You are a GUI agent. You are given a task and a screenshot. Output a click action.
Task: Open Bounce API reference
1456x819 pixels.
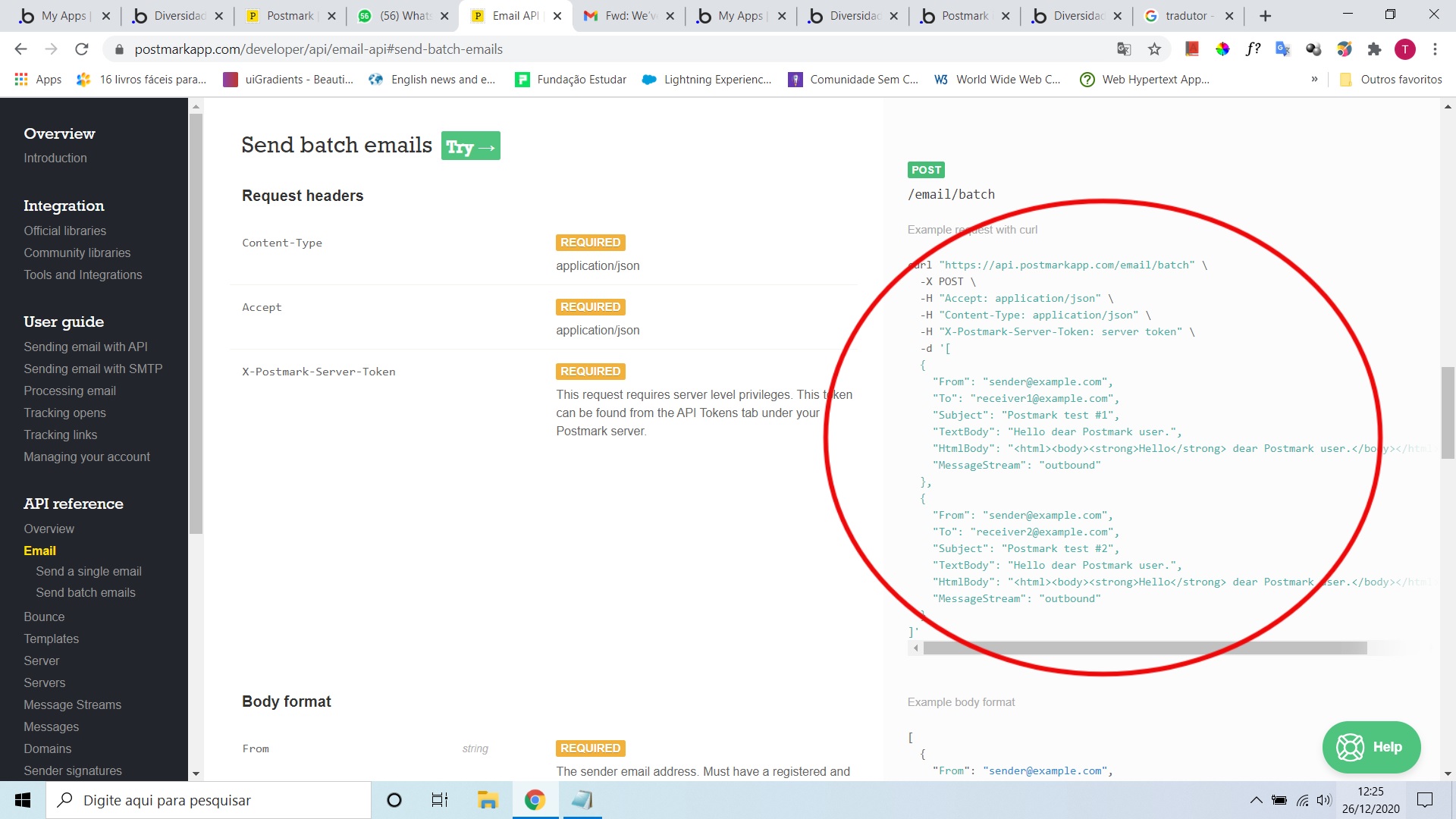pyautogui.click(x=44, y=617)
